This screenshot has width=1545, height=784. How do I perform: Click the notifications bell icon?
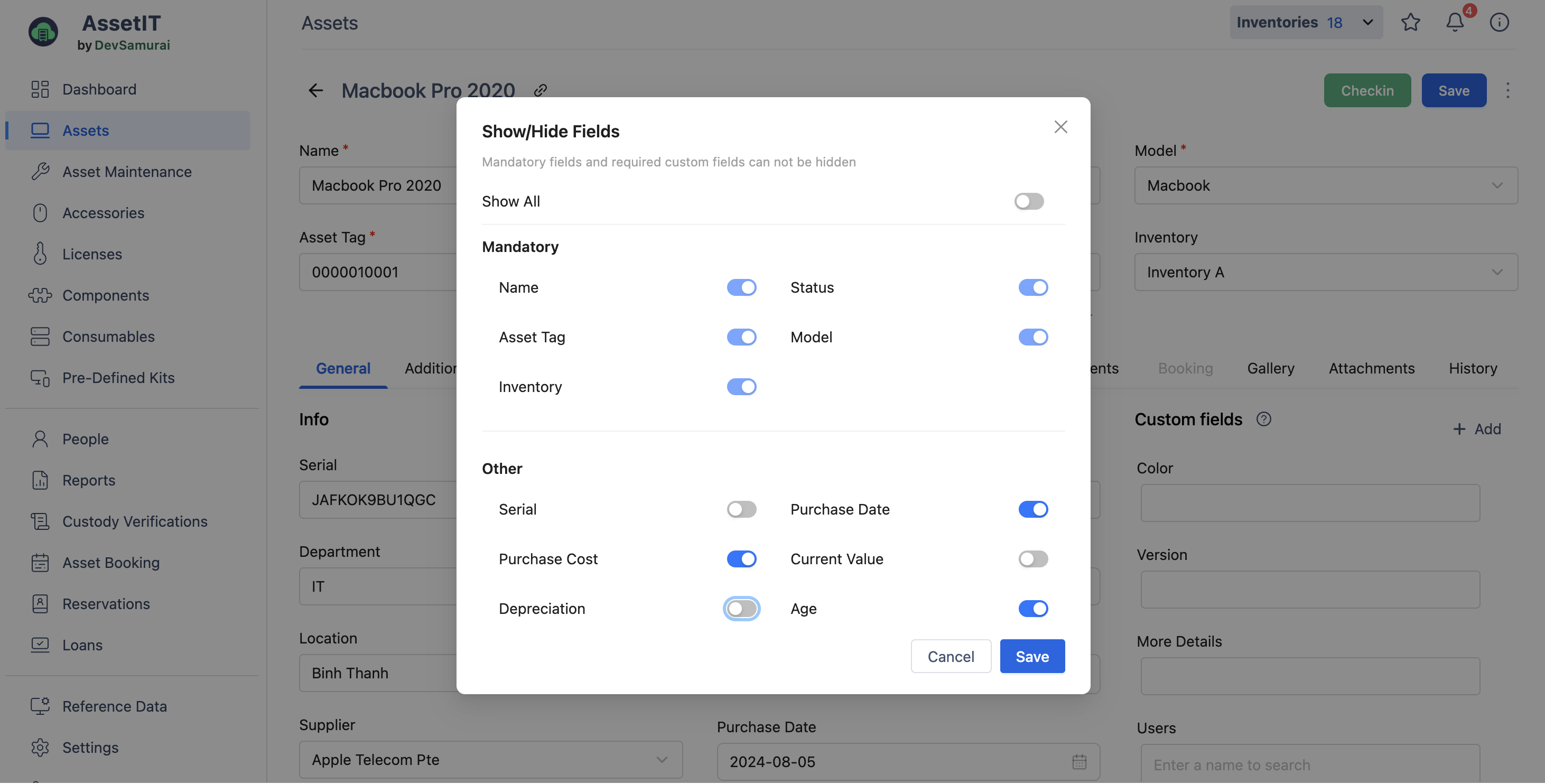point(1455,23)
